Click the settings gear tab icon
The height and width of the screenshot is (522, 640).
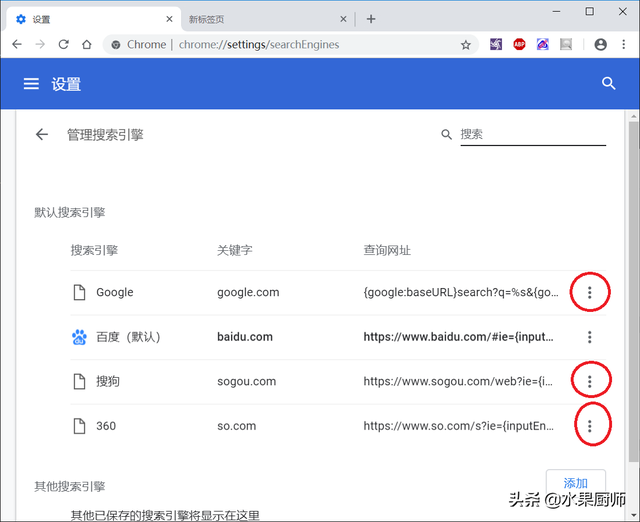tap(20, 19)
